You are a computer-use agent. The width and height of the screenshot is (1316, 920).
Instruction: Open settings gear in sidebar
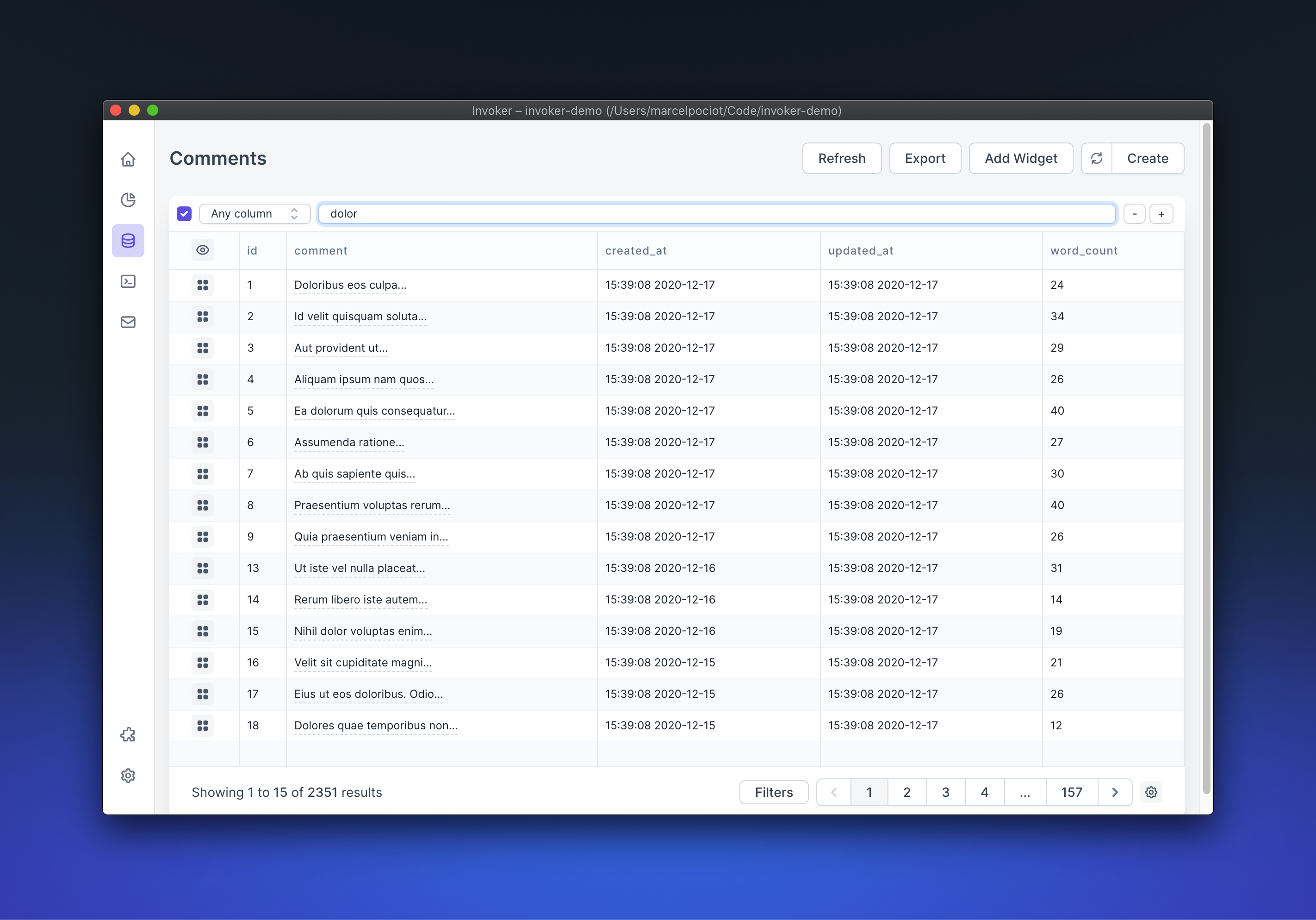point(128,775)
